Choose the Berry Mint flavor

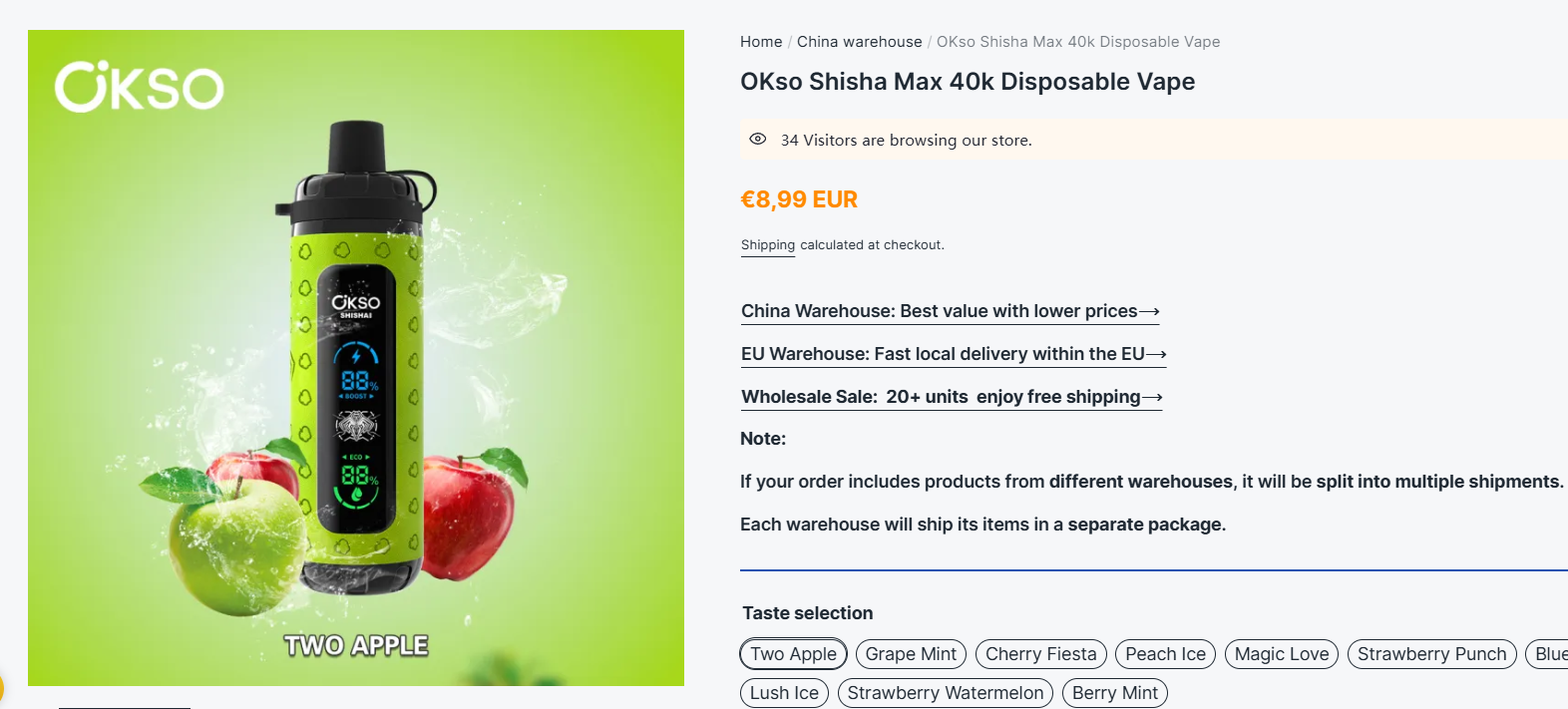click(x=1114, y=693)
